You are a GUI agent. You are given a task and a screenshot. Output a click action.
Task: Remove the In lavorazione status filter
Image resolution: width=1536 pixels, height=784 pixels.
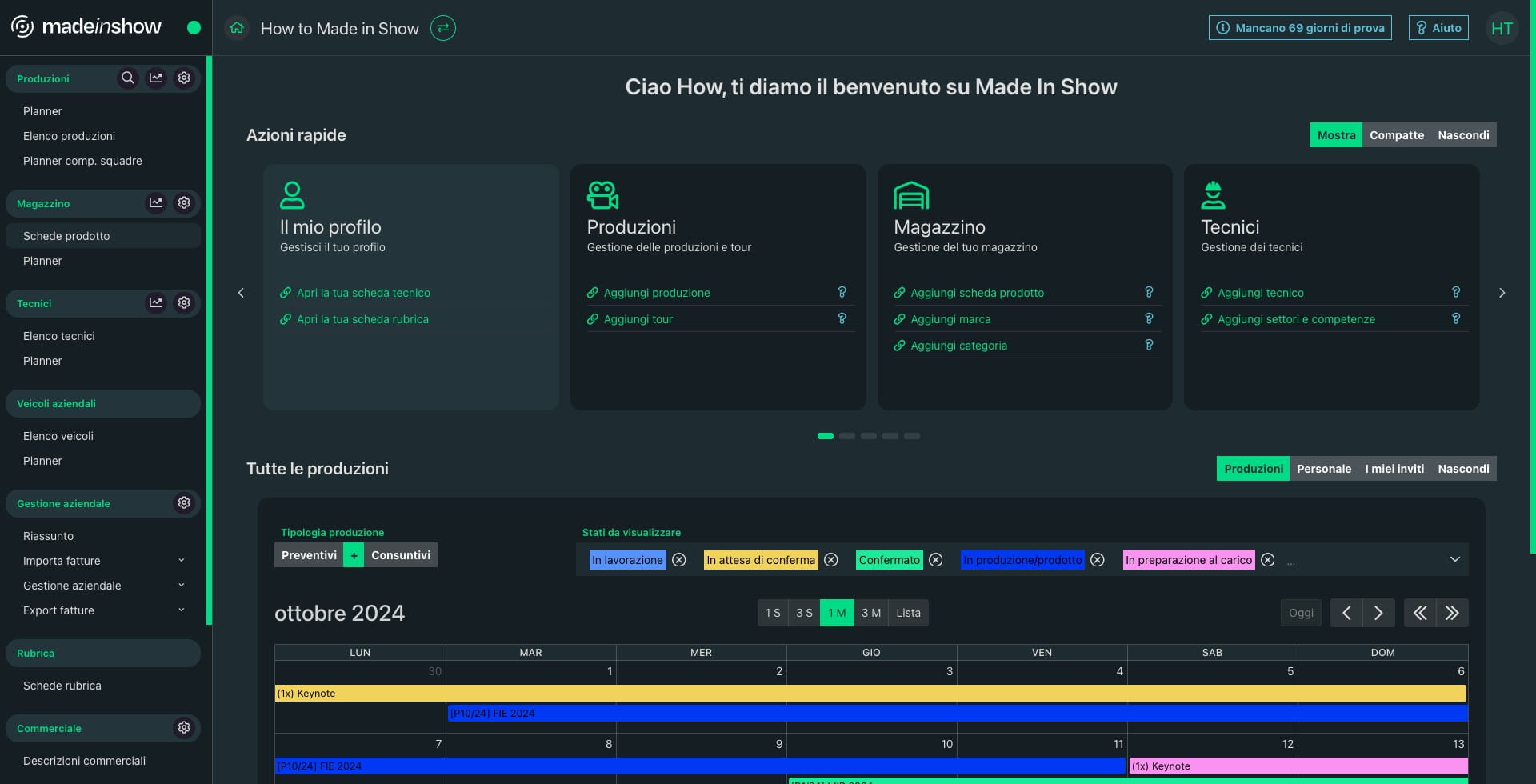click(x=679, y=560)
